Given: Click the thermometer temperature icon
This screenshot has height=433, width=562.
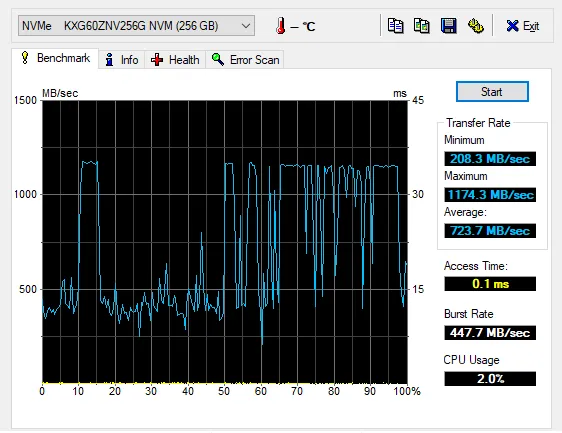Looking at the screenshot, I should coord(281,26).
